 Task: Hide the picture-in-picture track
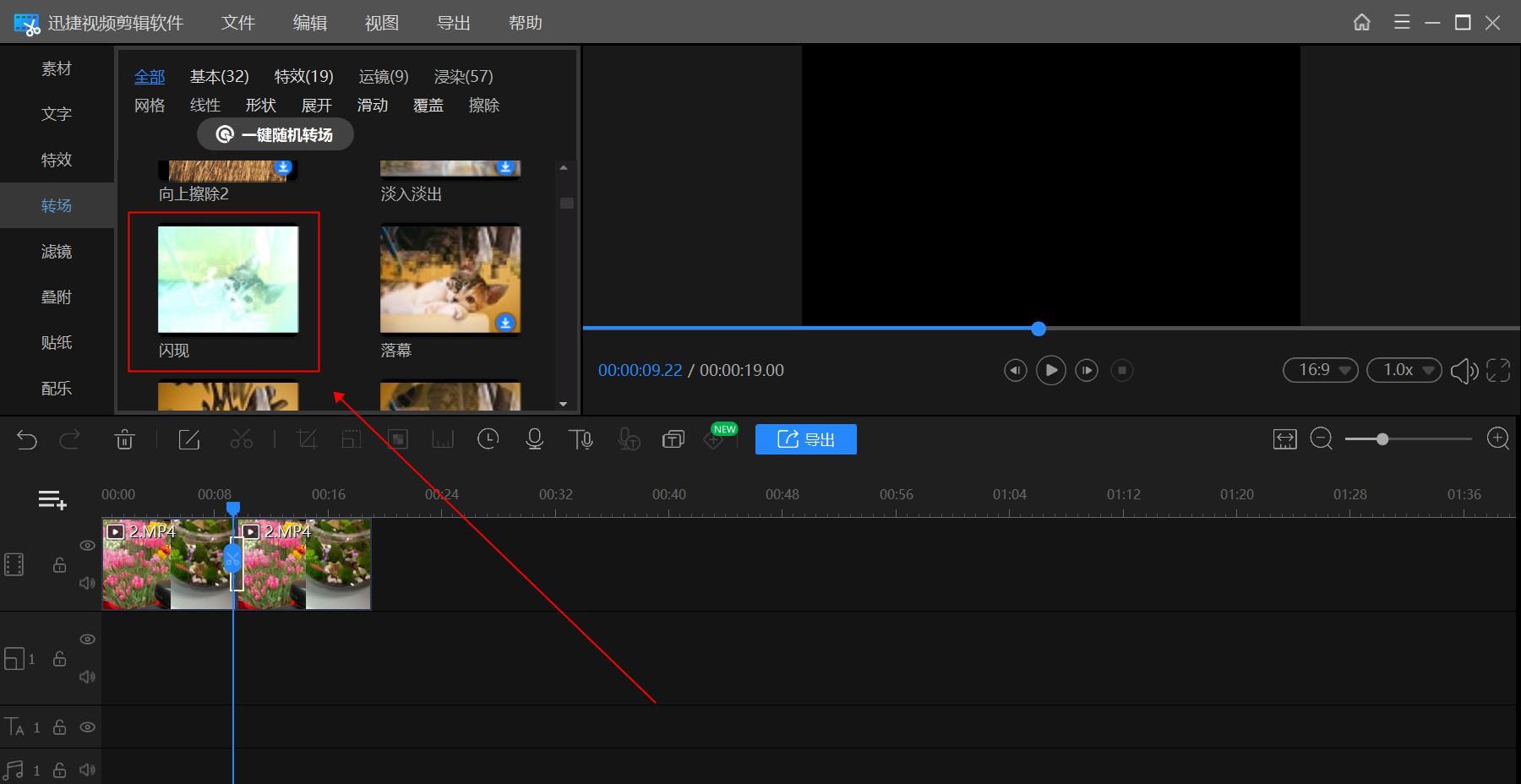(x=87, y=640)
